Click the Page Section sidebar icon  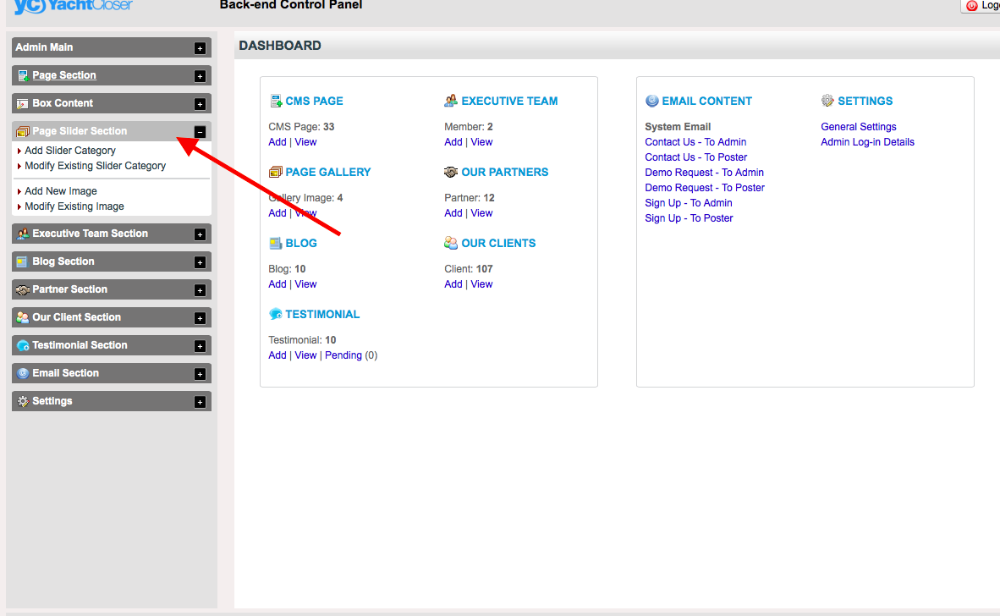tap(23, 76)
